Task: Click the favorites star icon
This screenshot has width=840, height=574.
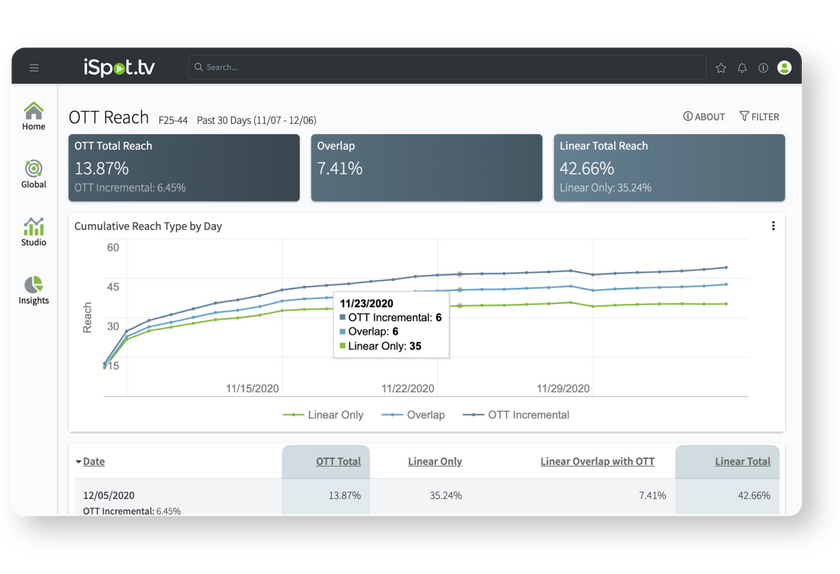Action: pos(721,68)
